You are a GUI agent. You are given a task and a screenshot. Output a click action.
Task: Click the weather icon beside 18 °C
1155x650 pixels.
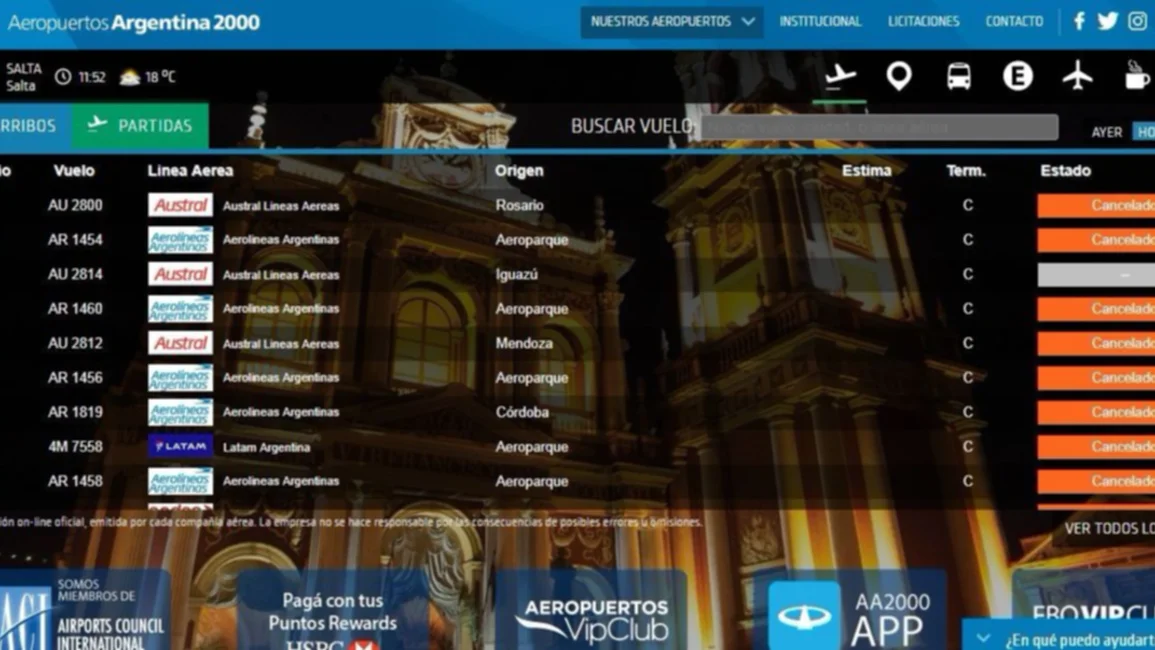click(x=130, y=77)
